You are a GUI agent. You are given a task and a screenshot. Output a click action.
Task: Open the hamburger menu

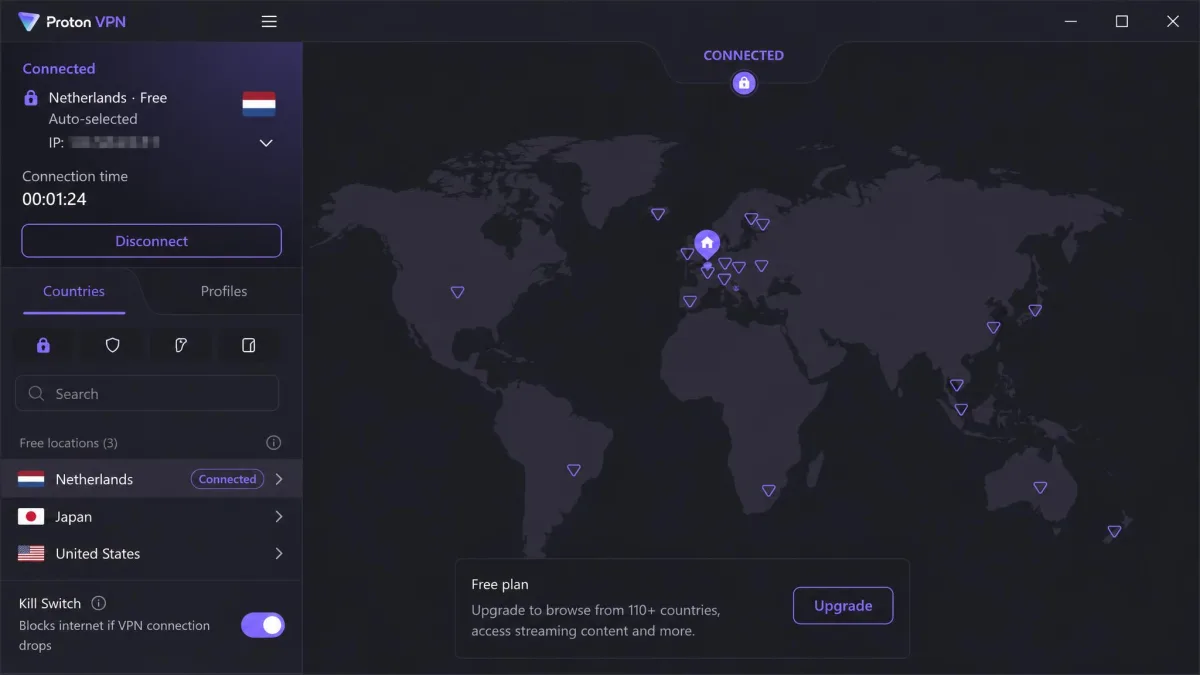[x=269, y=22]
